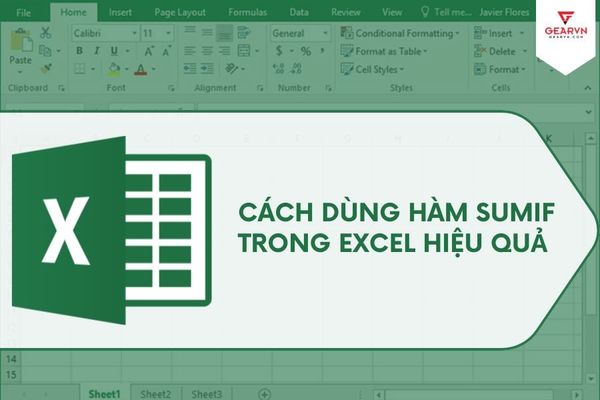600x400 pixels.
Task: Decrease font size with smaller A
Action: [x=166, y=51]
